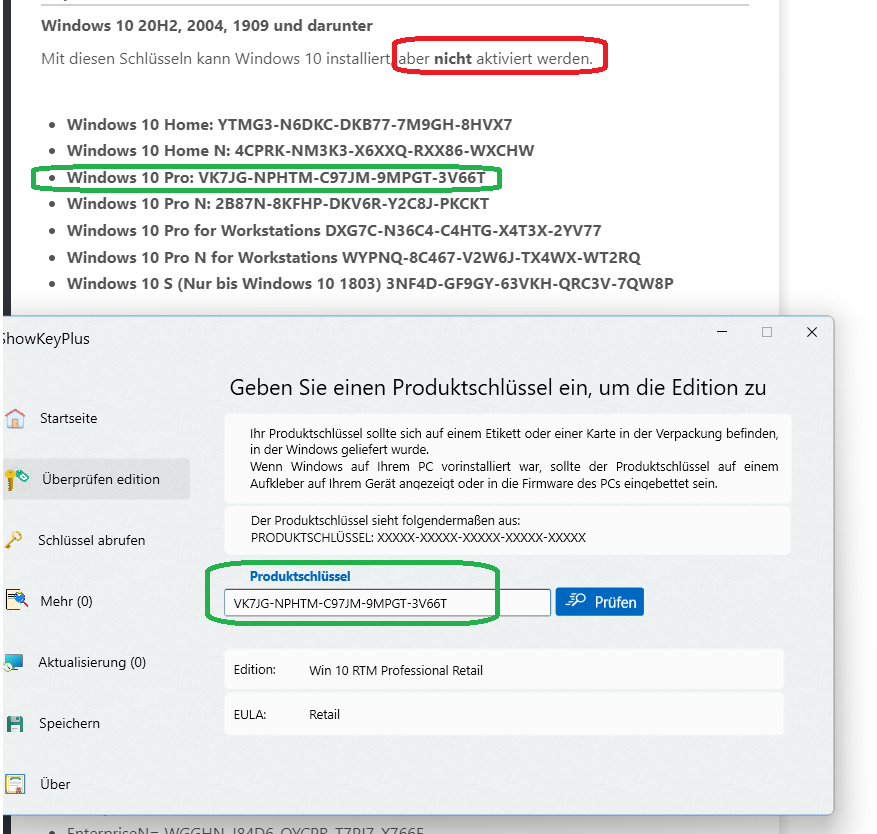
Task: Click the Windows 10 Home N key line
Action: (x=300, y=150)
